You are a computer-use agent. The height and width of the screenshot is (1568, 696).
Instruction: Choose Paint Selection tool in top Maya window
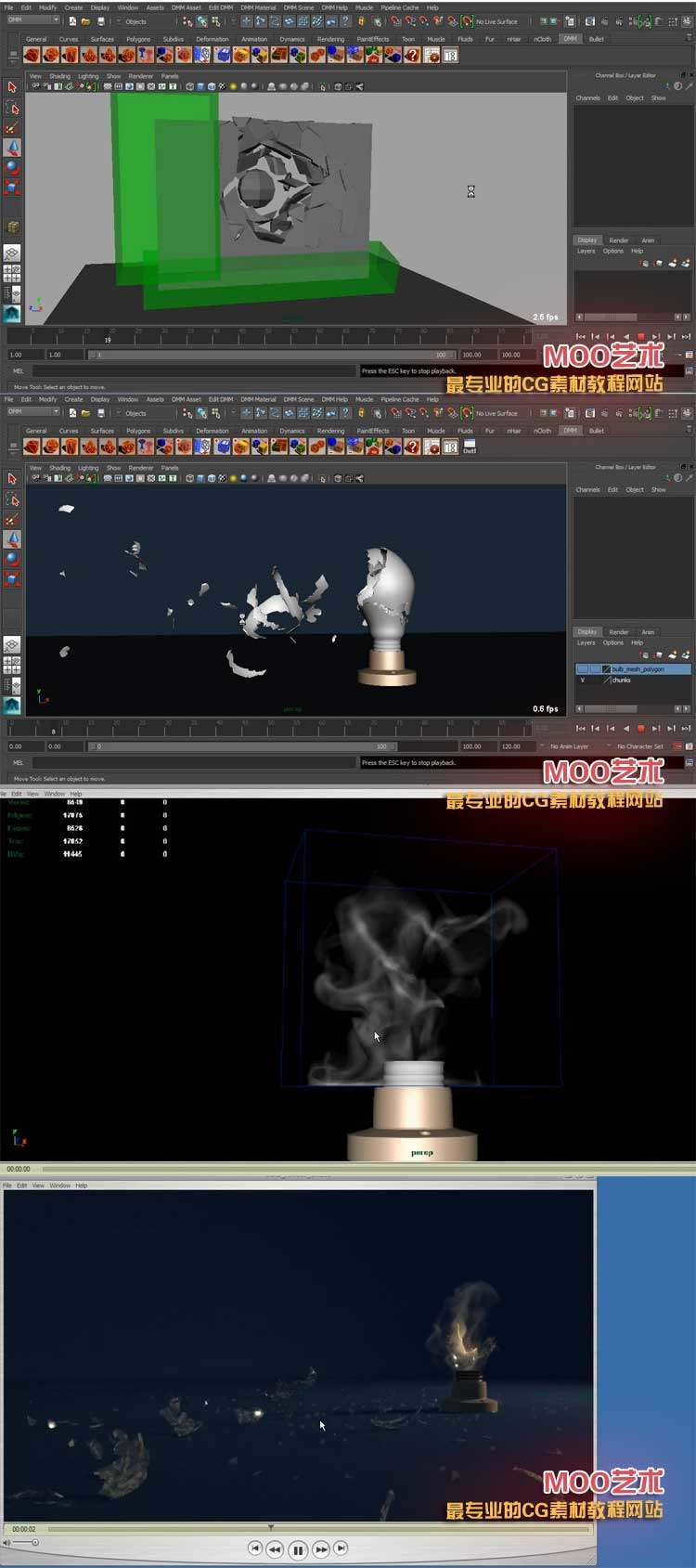[12, 128]
